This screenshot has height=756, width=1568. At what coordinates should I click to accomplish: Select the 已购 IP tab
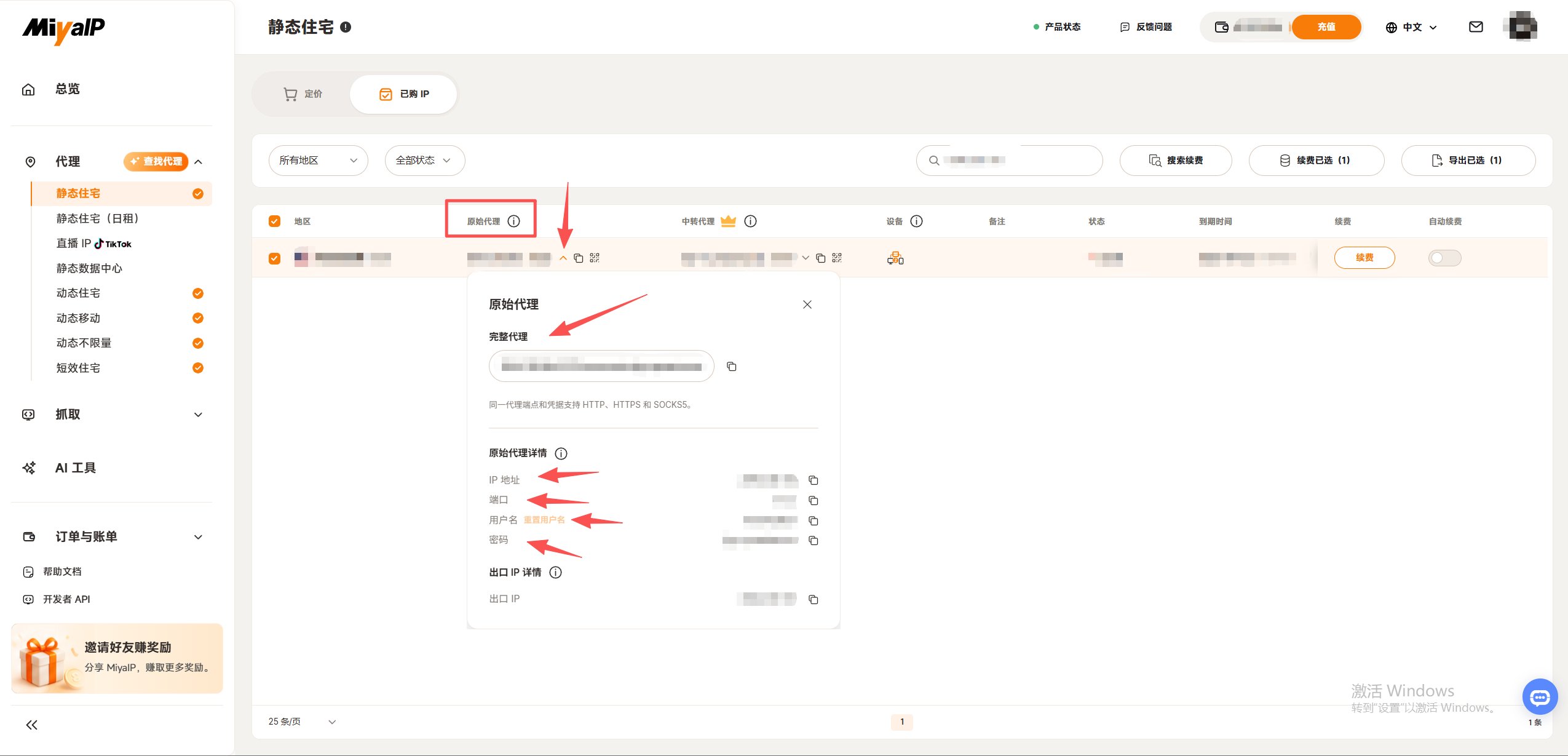[403, 94]
